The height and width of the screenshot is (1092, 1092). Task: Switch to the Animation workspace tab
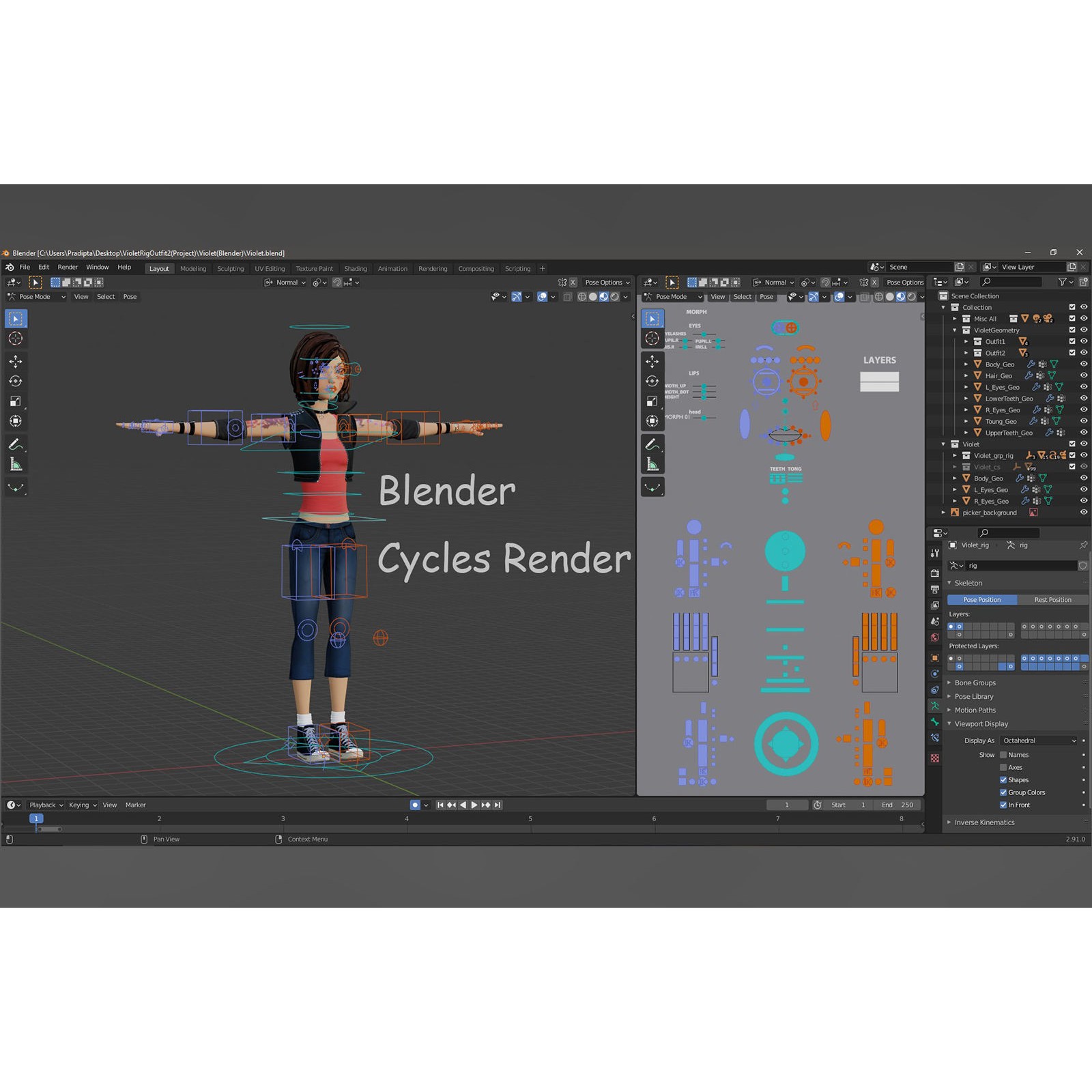(392, 269)
